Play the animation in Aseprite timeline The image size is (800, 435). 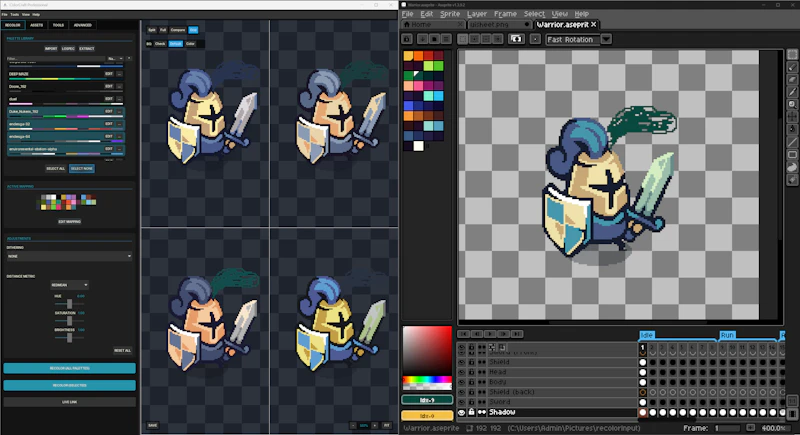click(490, 334)
